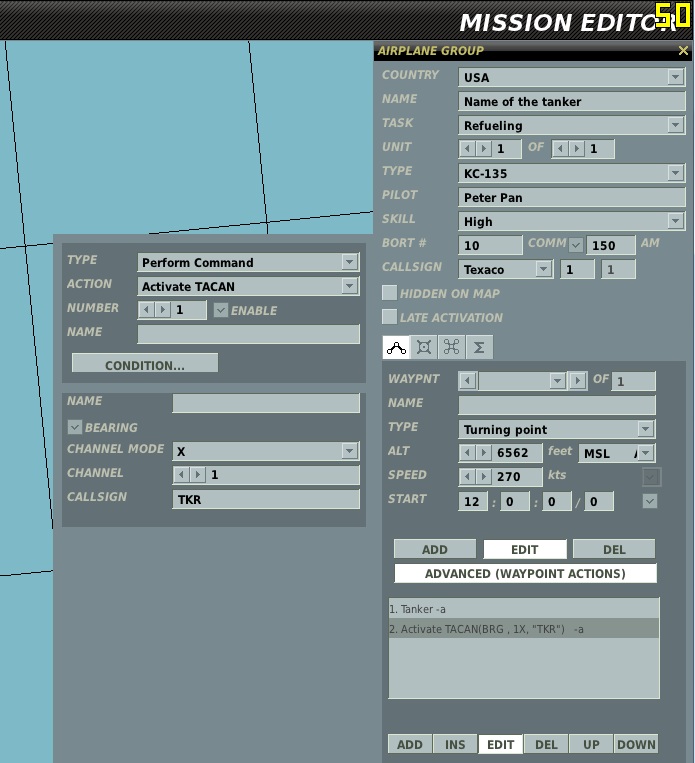Click Advanced (Waypoint Actions) button
This screenshot has height=763, width=695.
[525, 573]
